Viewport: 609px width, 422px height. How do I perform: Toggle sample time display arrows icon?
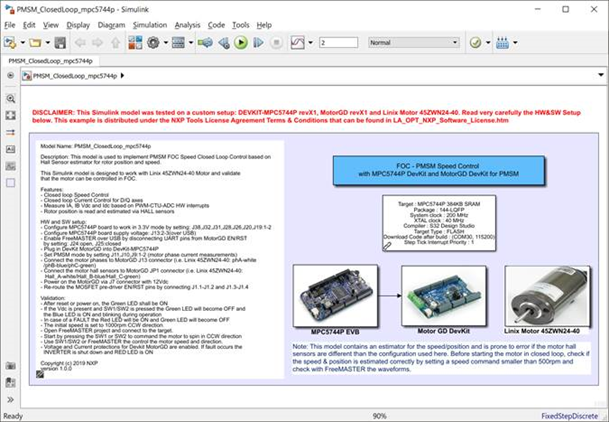pyautogui.click(x=10, y=132)
